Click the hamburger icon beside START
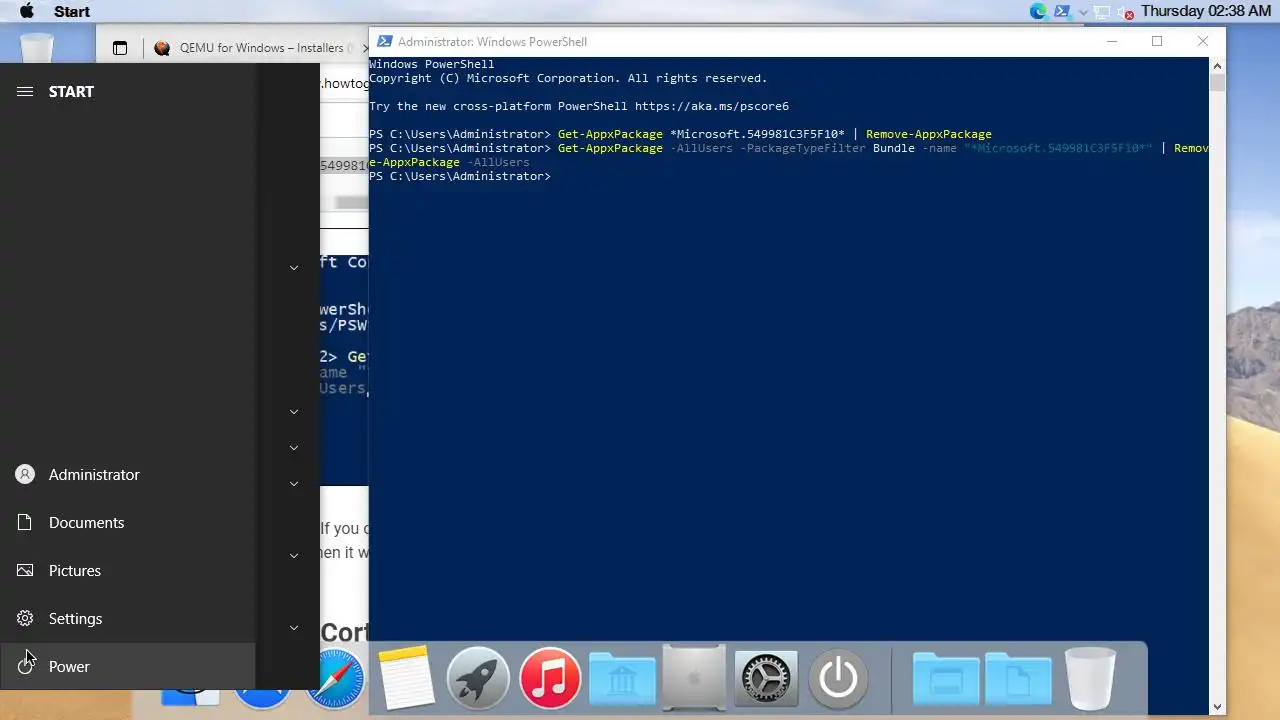 (x=25, y=91)
